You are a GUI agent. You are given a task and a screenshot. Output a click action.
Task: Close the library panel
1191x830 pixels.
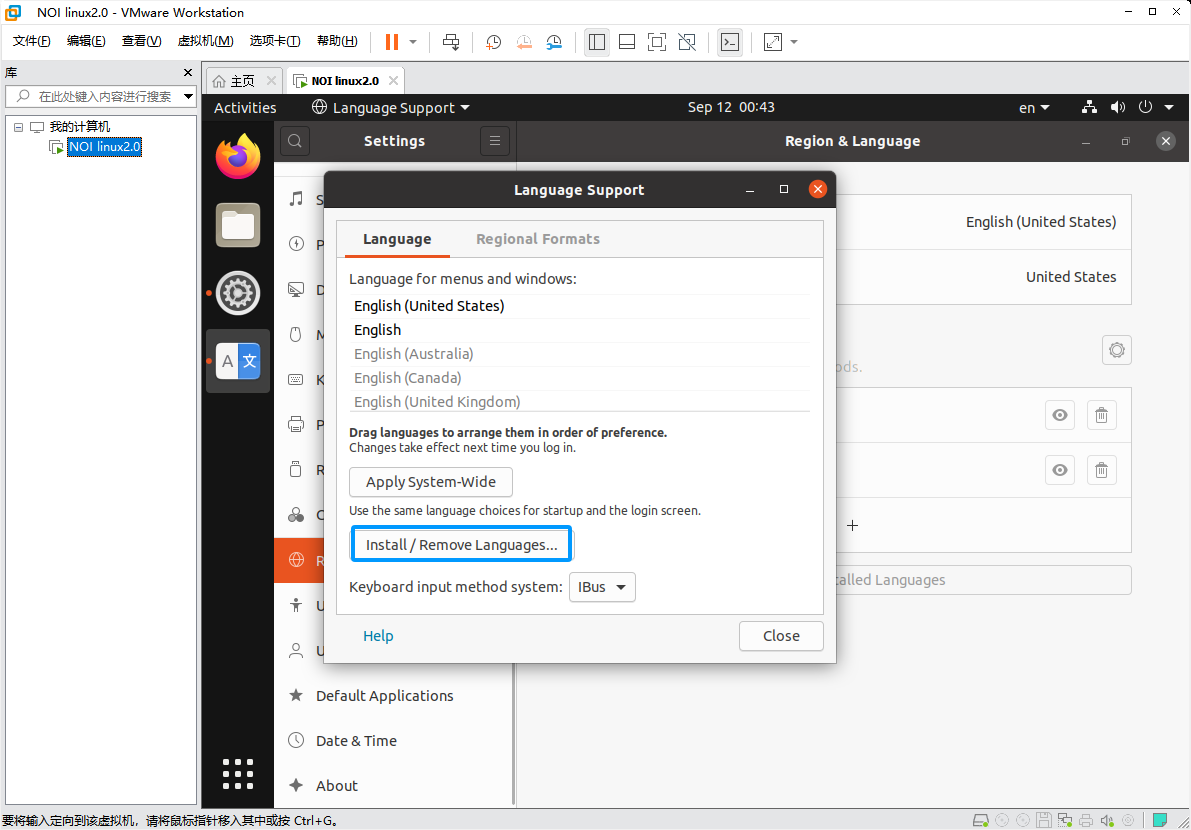pyautogui.click(x=188, y=72)
